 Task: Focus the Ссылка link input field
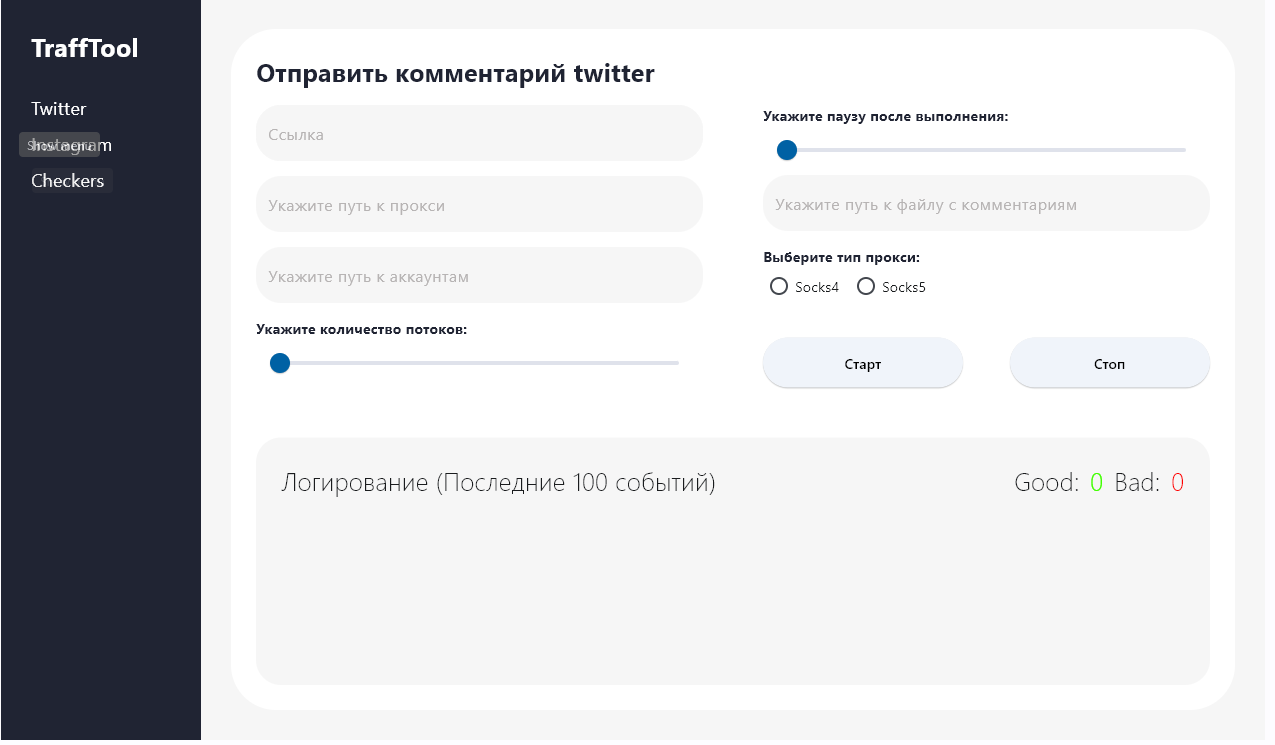[479, 134]
